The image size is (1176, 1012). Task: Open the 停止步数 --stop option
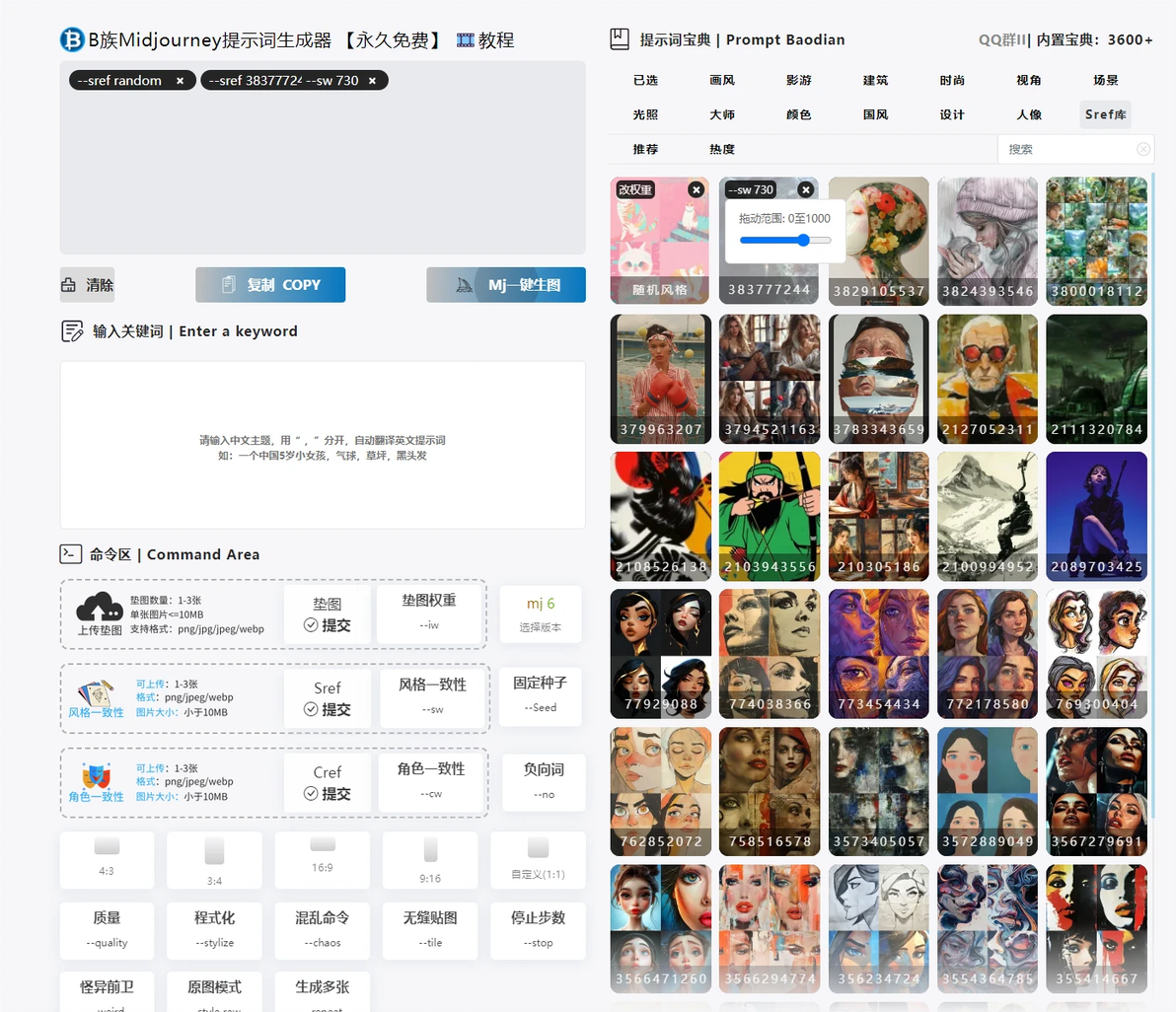(539, 930)
